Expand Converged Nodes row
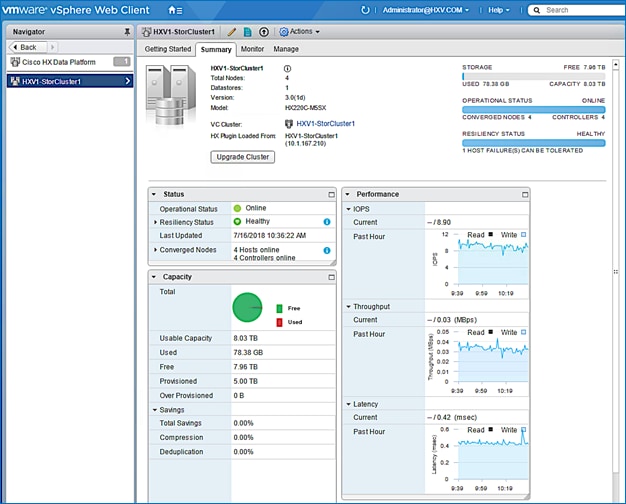 (155, 250)
